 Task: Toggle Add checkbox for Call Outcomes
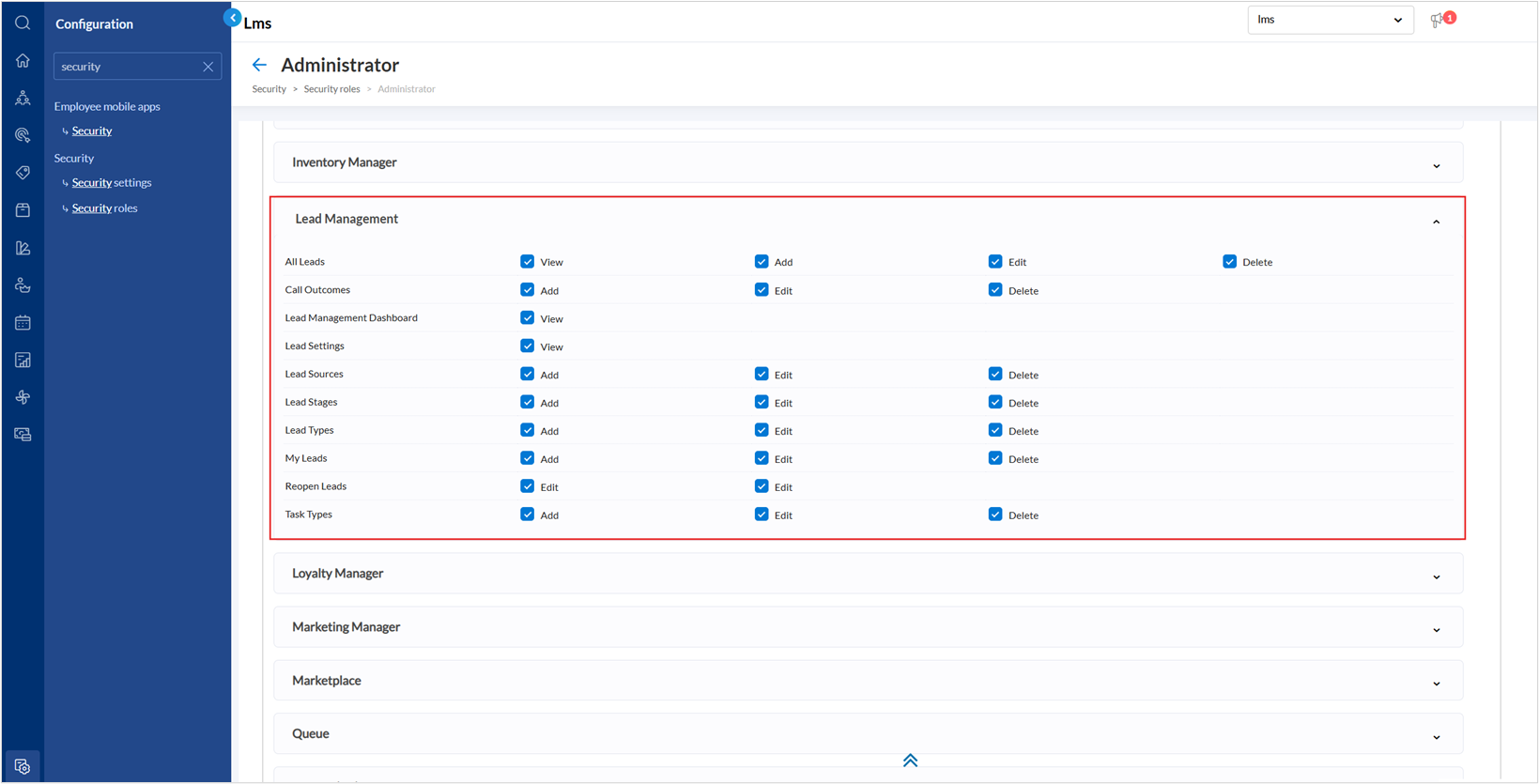click(x=528, y=290)
